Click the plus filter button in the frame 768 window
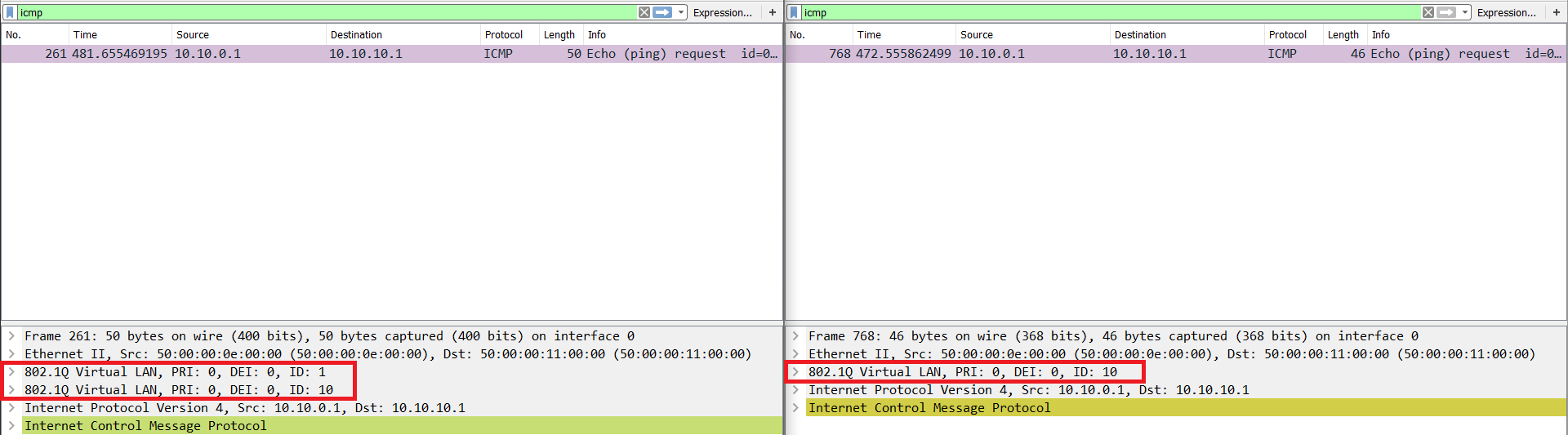The width and height of the screenshot is (1568, 435). [x=1556, y=12]
